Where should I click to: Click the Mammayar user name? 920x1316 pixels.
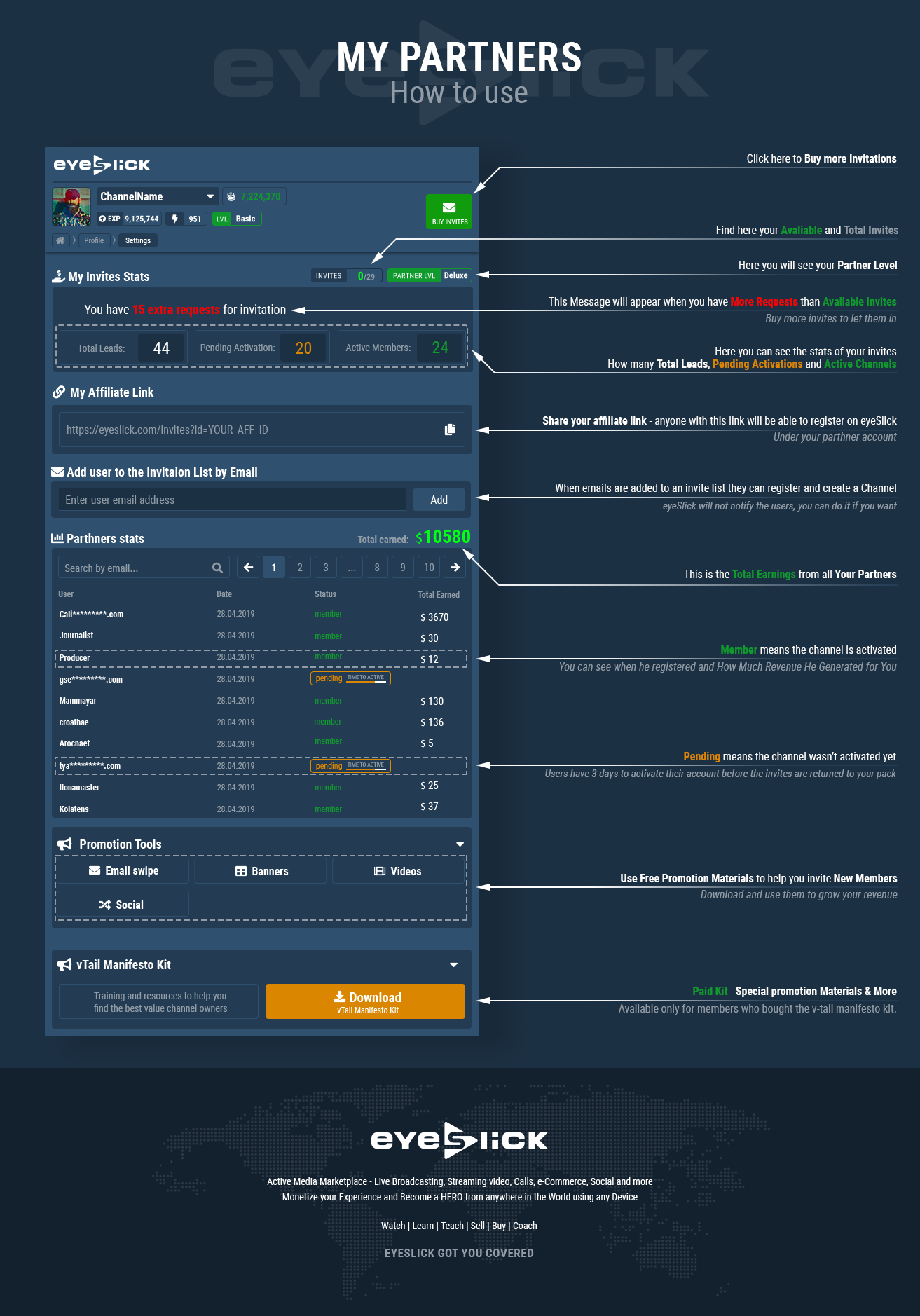tap(78, 701)
